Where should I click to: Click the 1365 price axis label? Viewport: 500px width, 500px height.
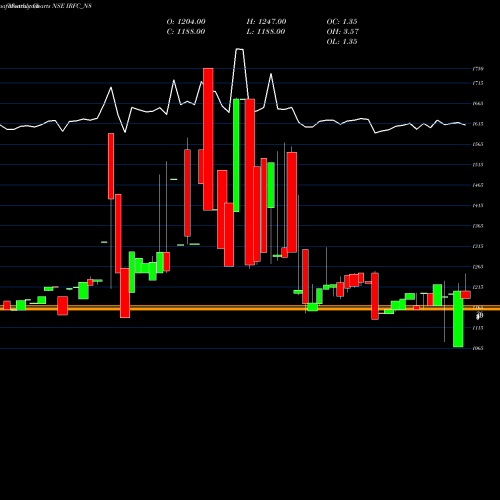coord(478,226)
